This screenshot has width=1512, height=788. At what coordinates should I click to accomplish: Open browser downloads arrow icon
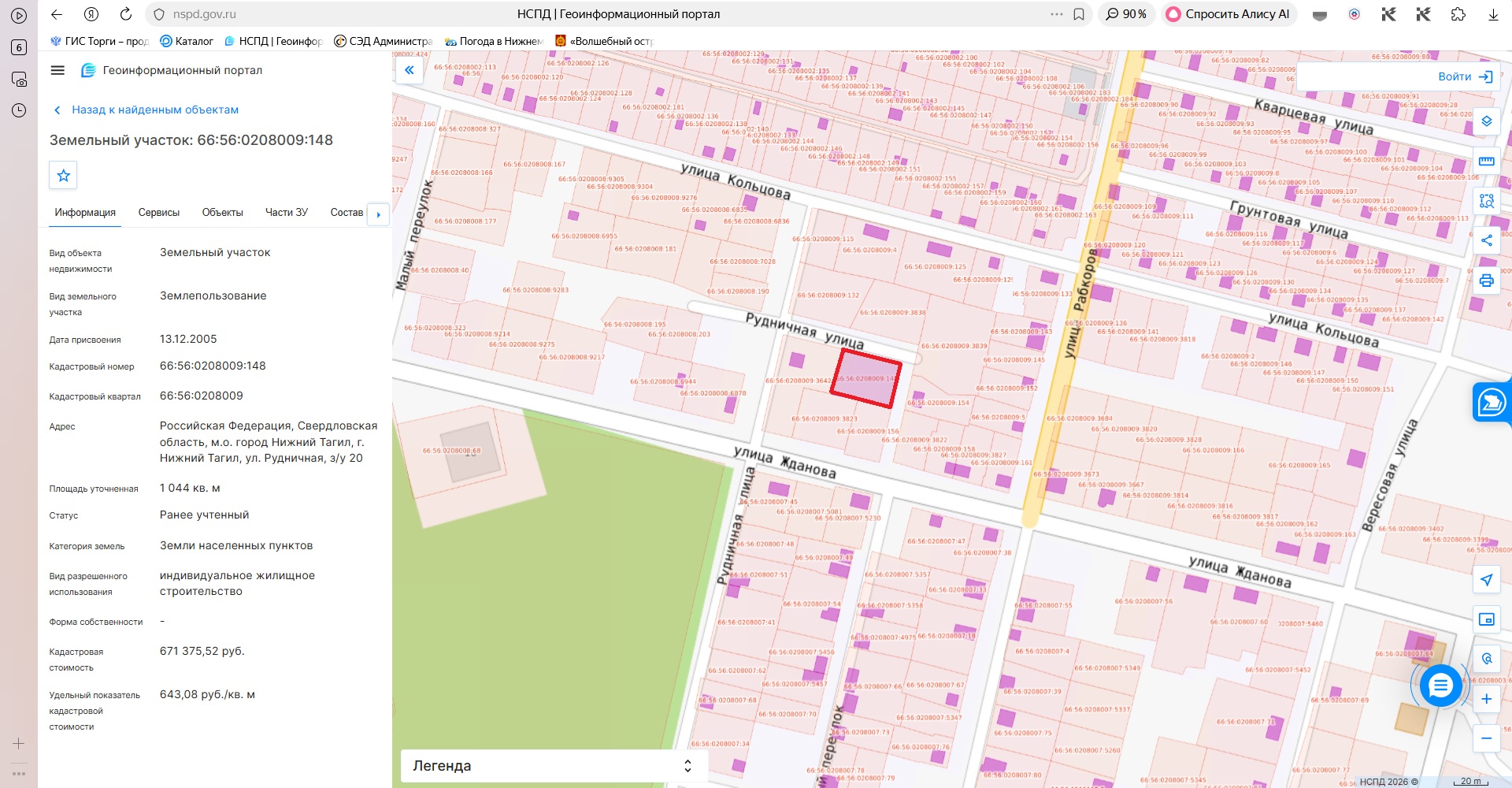tap(1492, 14)
